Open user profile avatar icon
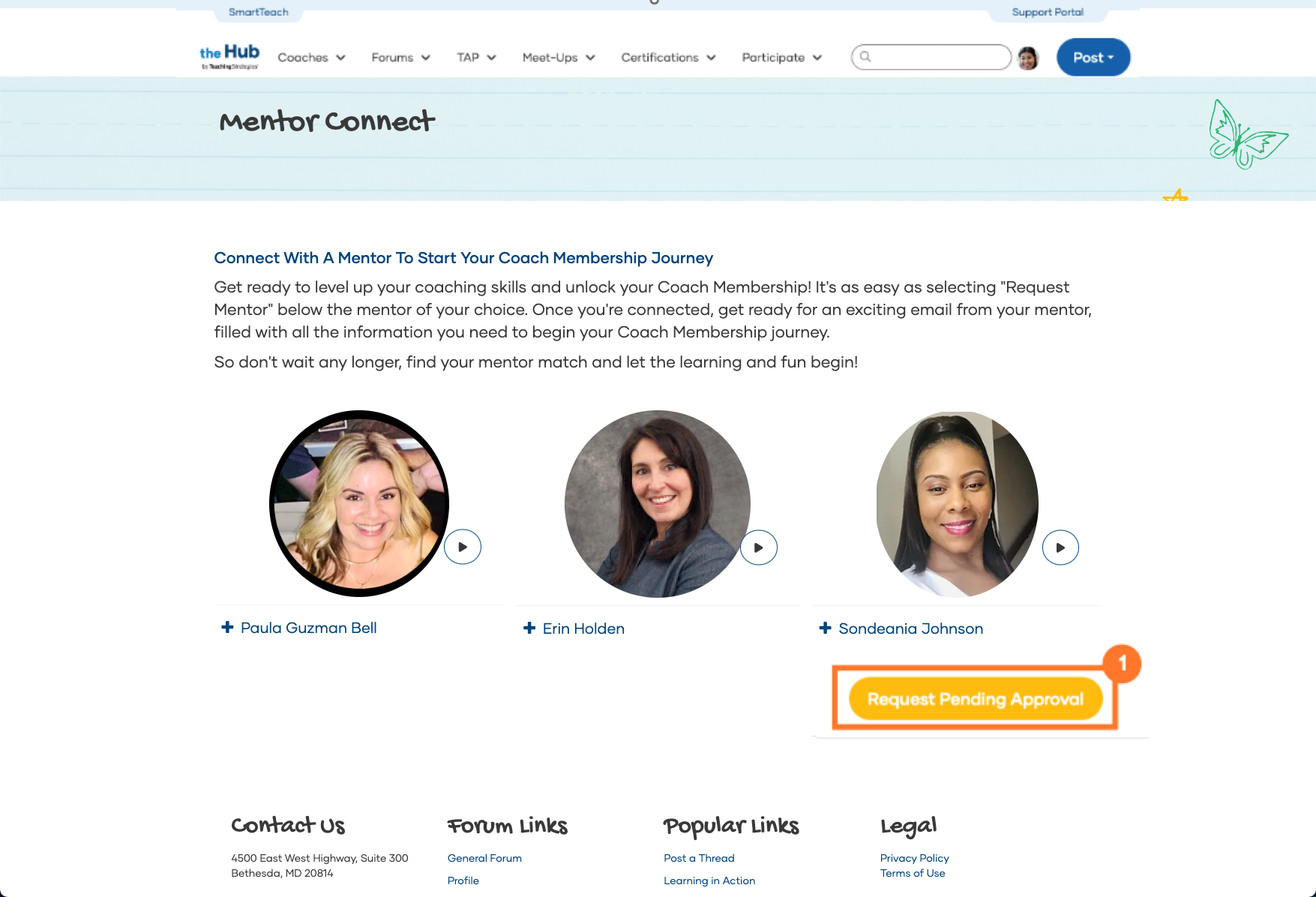 coord(1028,58)
